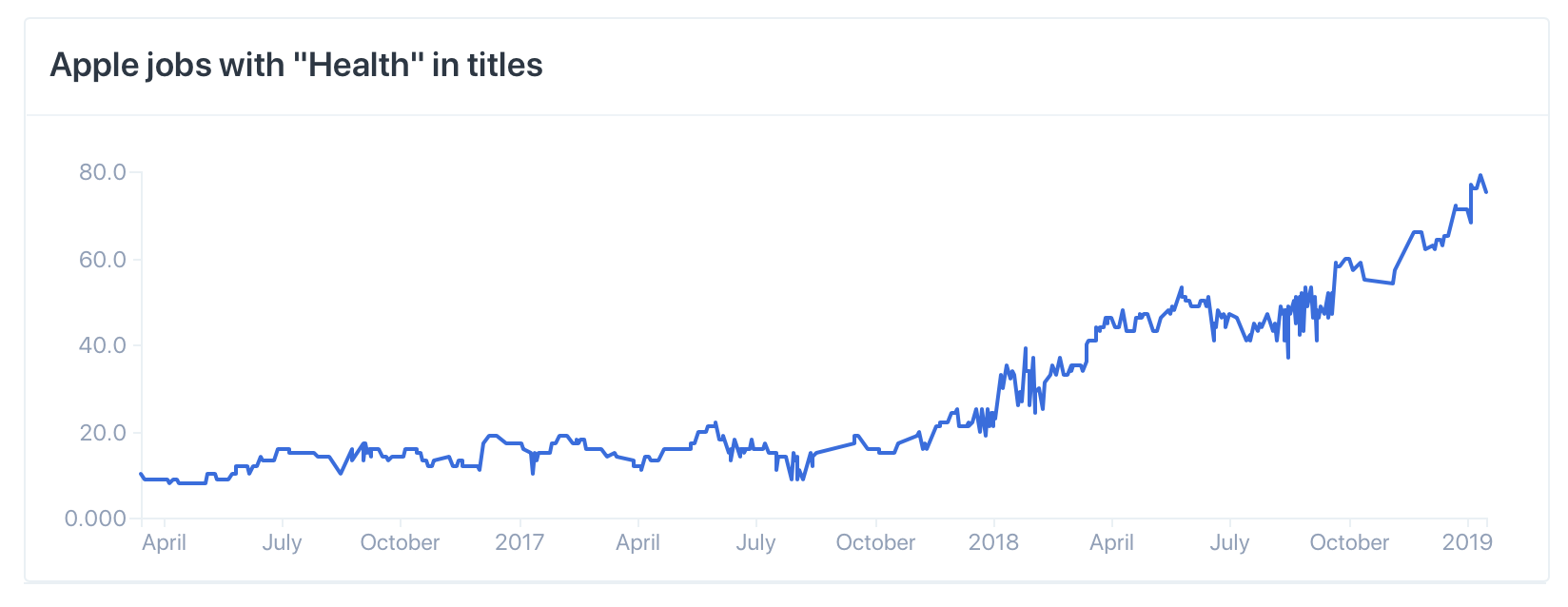Click the April label just after 2017
The height and width of the screenshot is (607, 1568).
[637, 542]
